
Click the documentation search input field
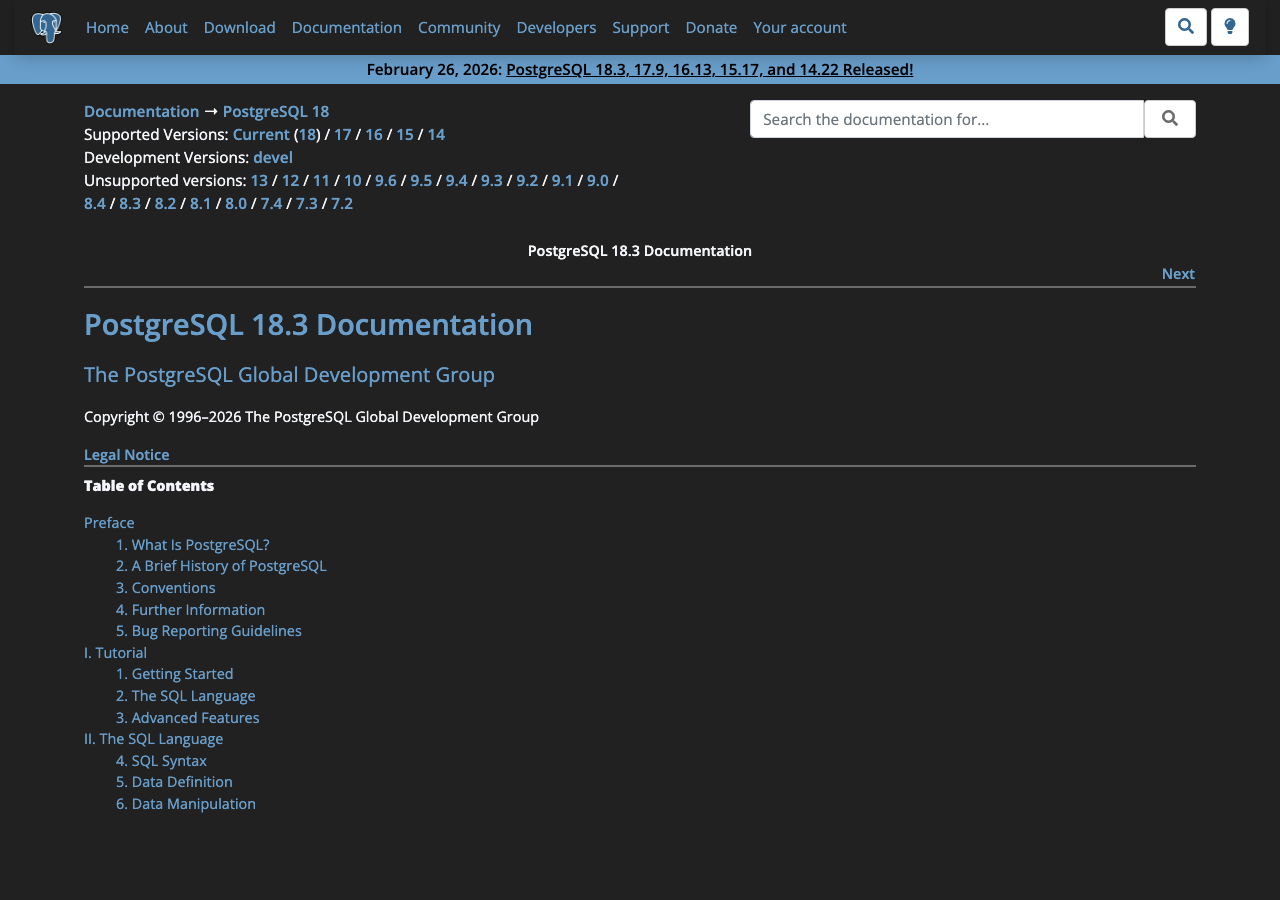[x=945, y=118]
